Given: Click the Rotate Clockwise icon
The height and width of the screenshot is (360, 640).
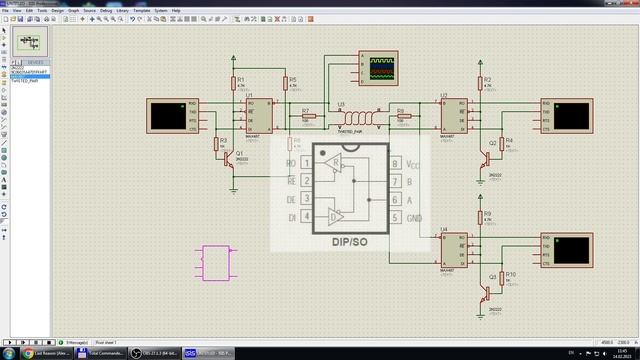Looking at the screenshot, I should [x=4, y=207].
